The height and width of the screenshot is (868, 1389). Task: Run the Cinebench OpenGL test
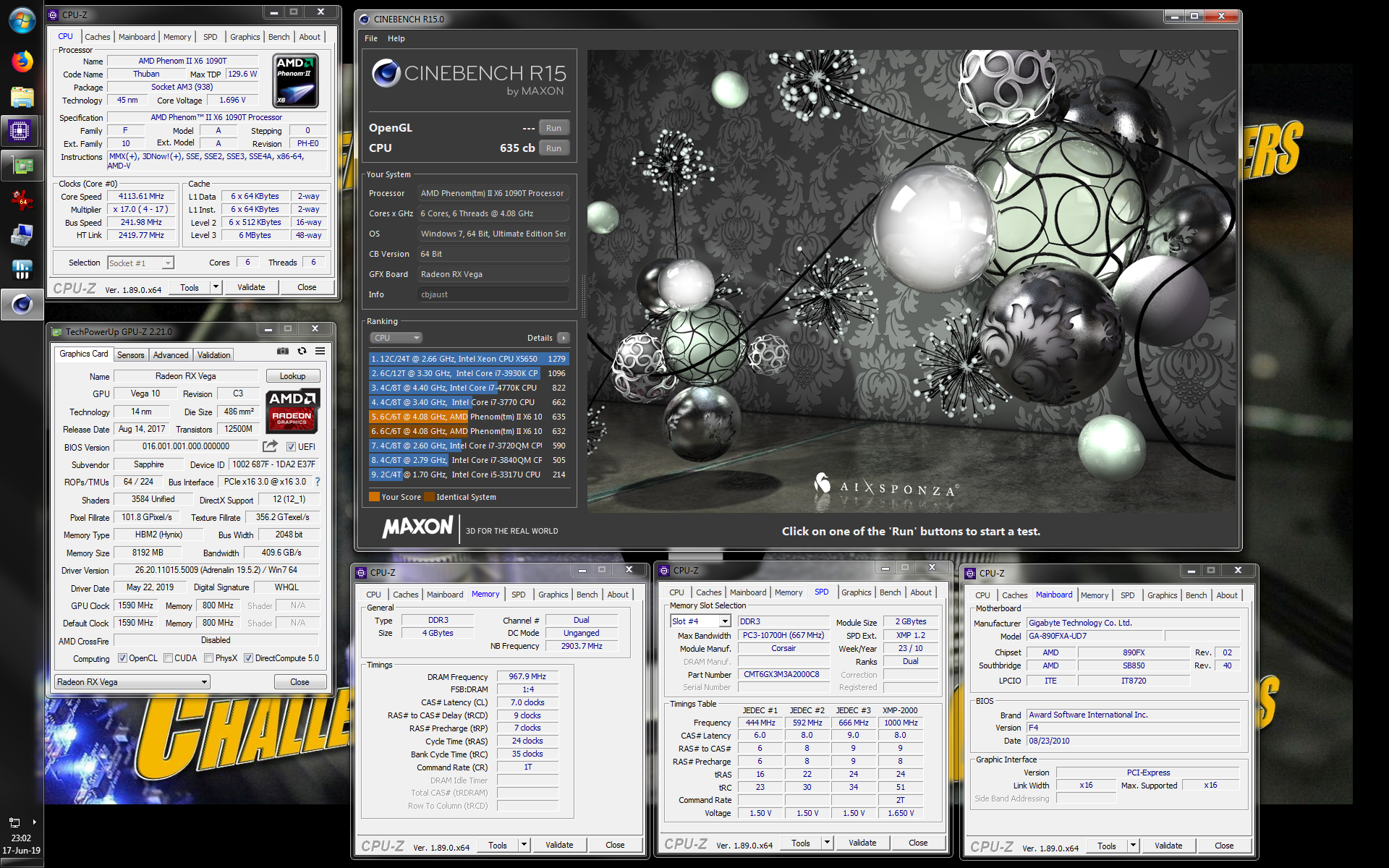pos(553,128)
